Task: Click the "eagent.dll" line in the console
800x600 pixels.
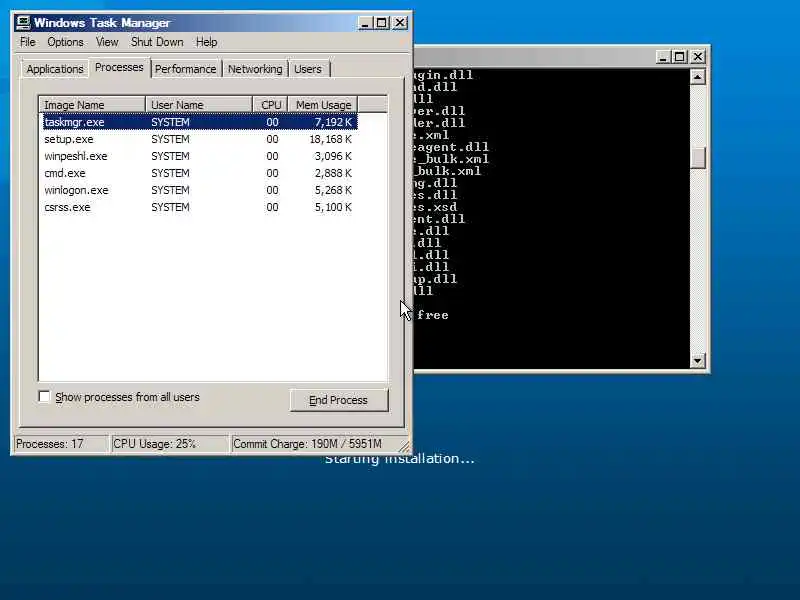Action: click(x=451, y=147)
